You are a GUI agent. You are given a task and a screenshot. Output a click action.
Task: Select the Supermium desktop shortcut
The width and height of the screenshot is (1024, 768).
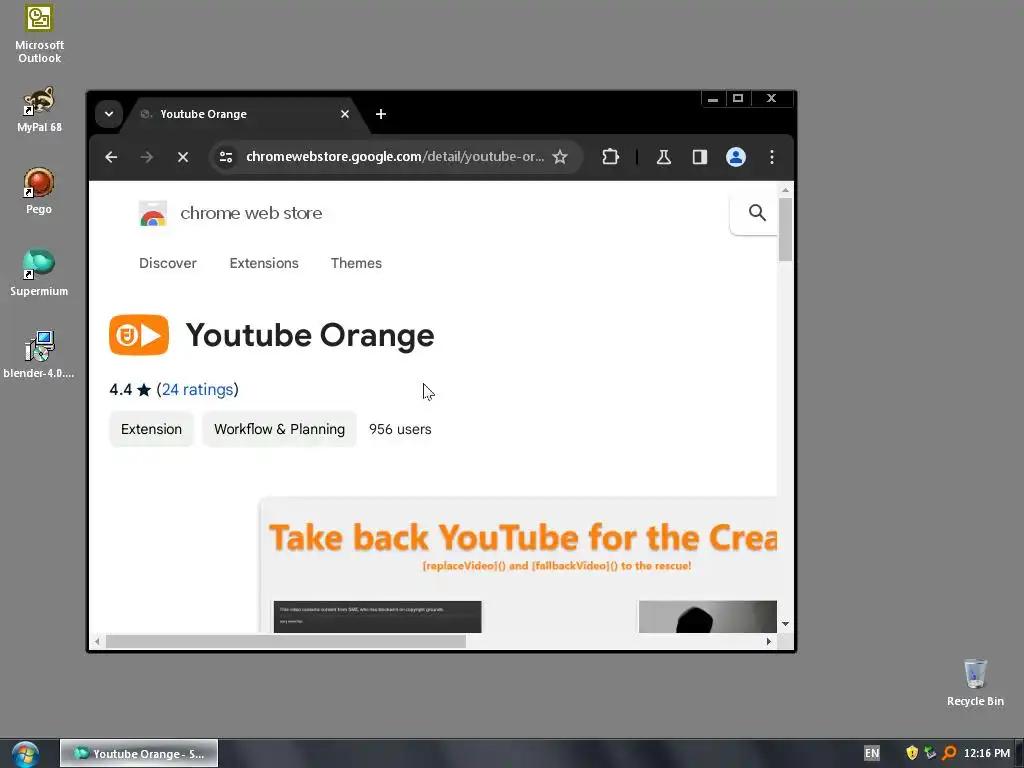coord(39,272)
